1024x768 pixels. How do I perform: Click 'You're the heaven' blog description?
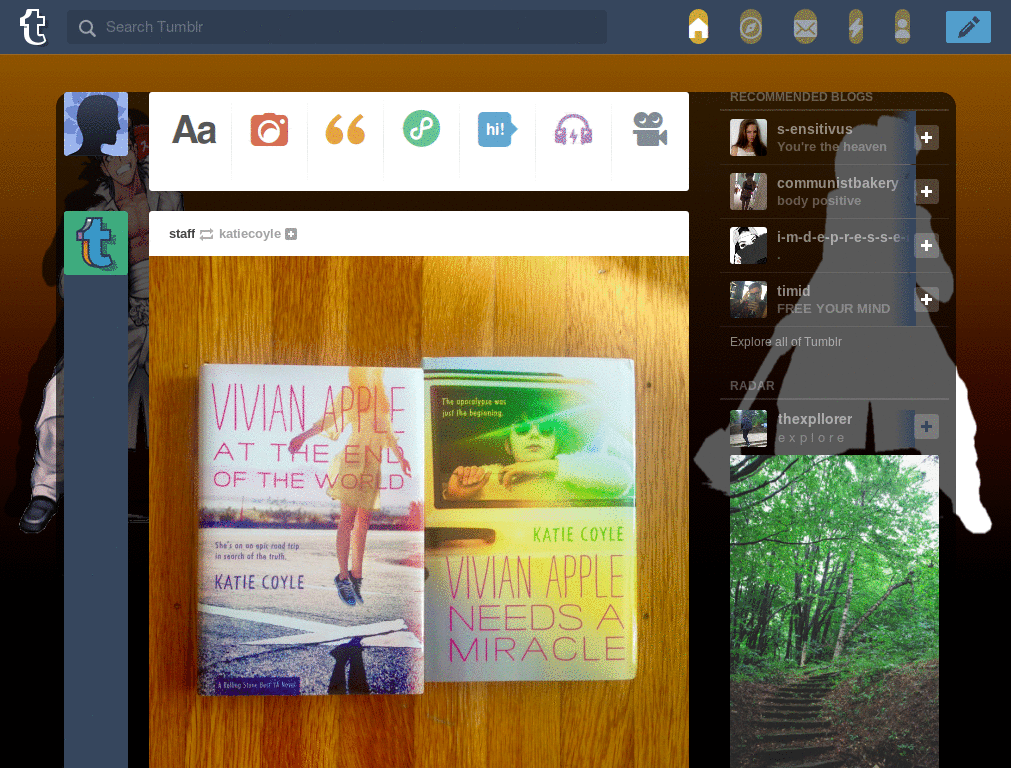[831, 147]
